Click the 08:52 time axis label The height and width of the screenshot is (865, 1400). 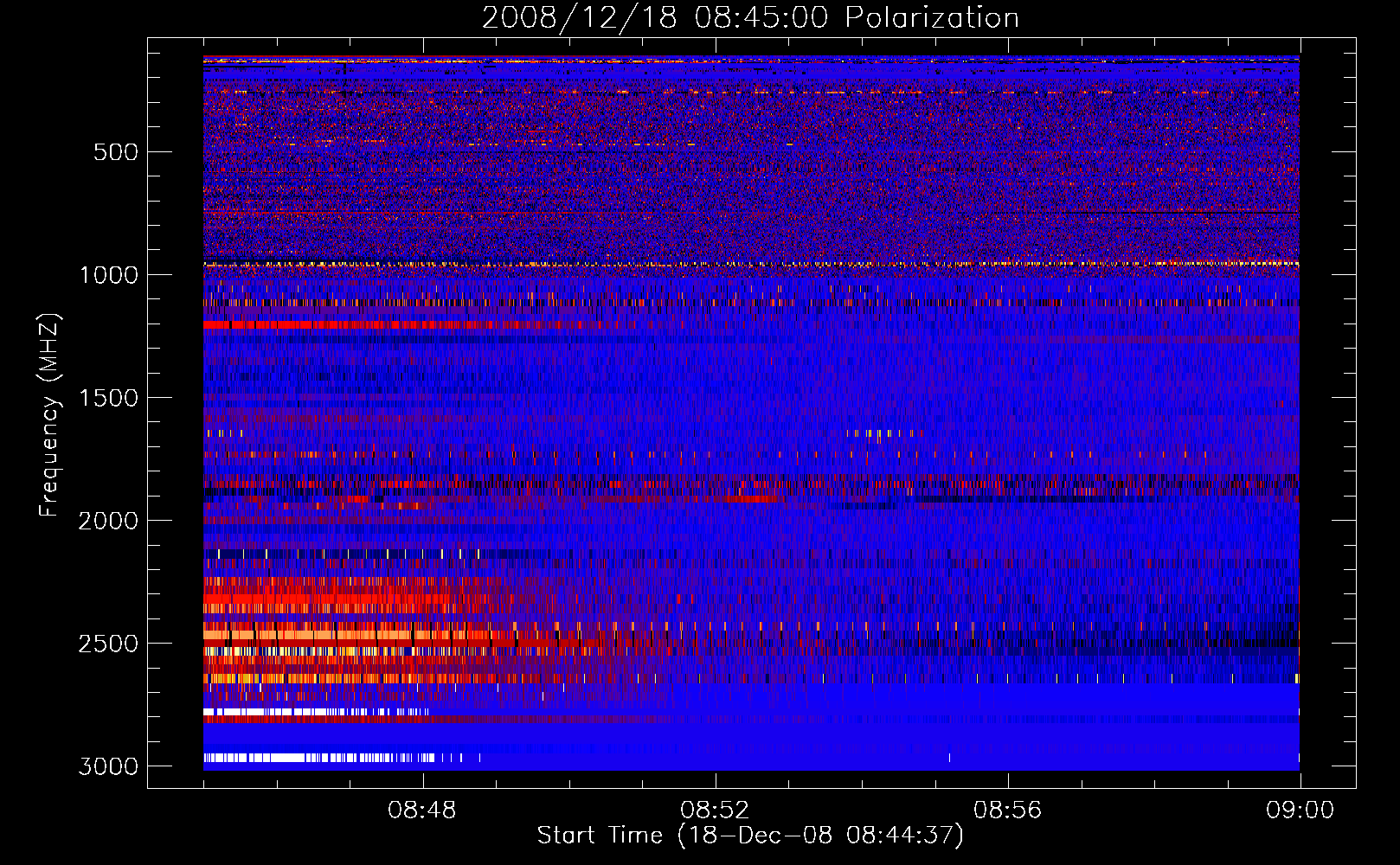tap(715, 811)
